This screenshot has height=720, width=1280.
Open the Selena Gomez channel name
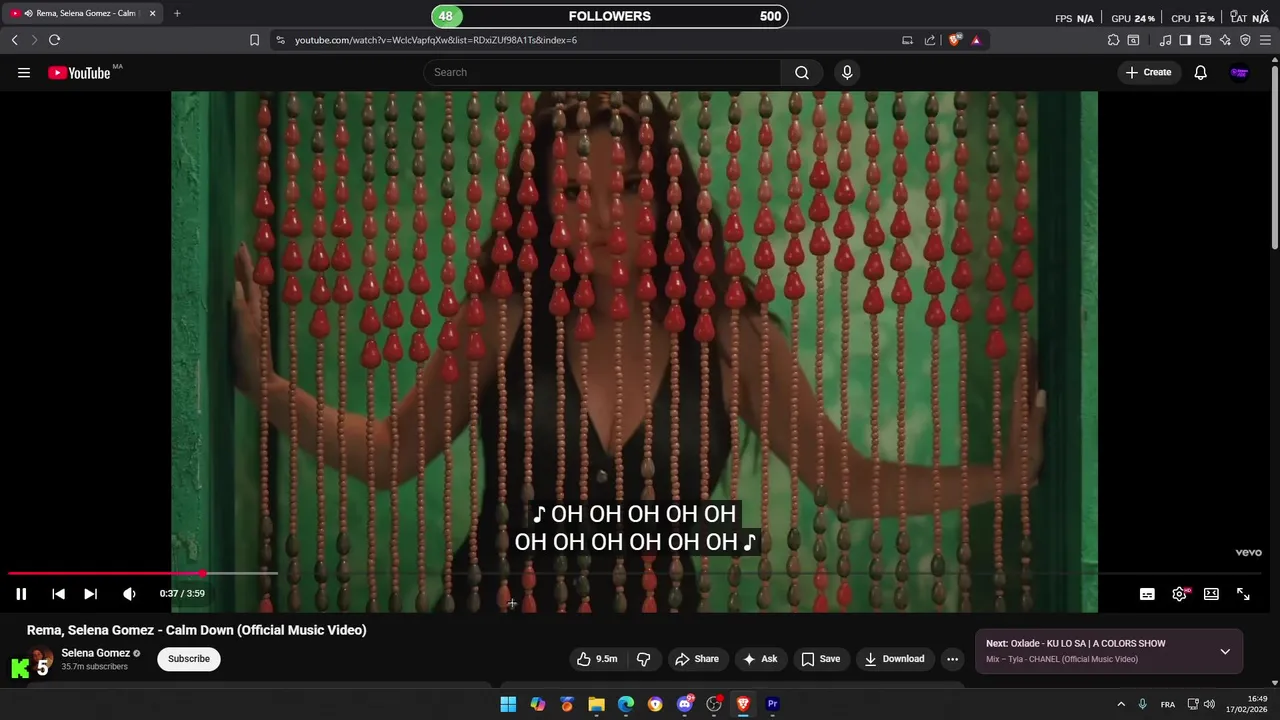click(96, 653)
